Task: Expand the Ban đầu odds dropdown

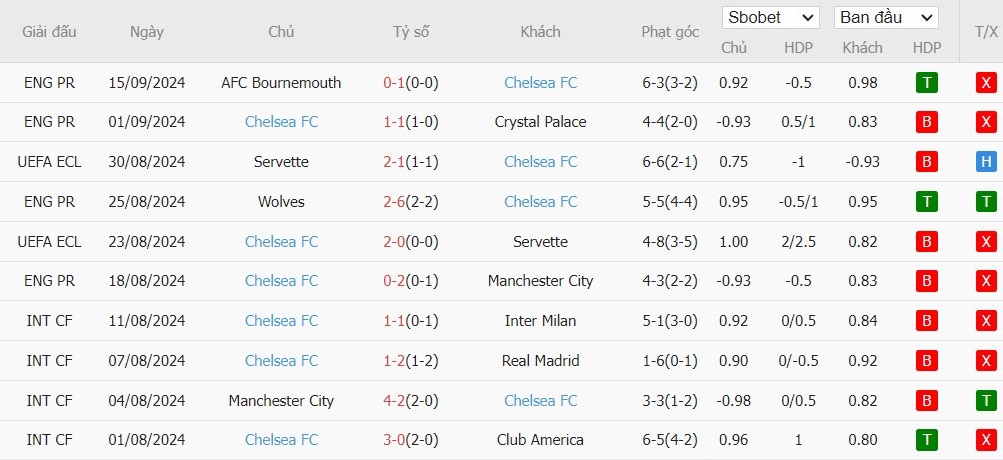Action: (x=886, y=18)
